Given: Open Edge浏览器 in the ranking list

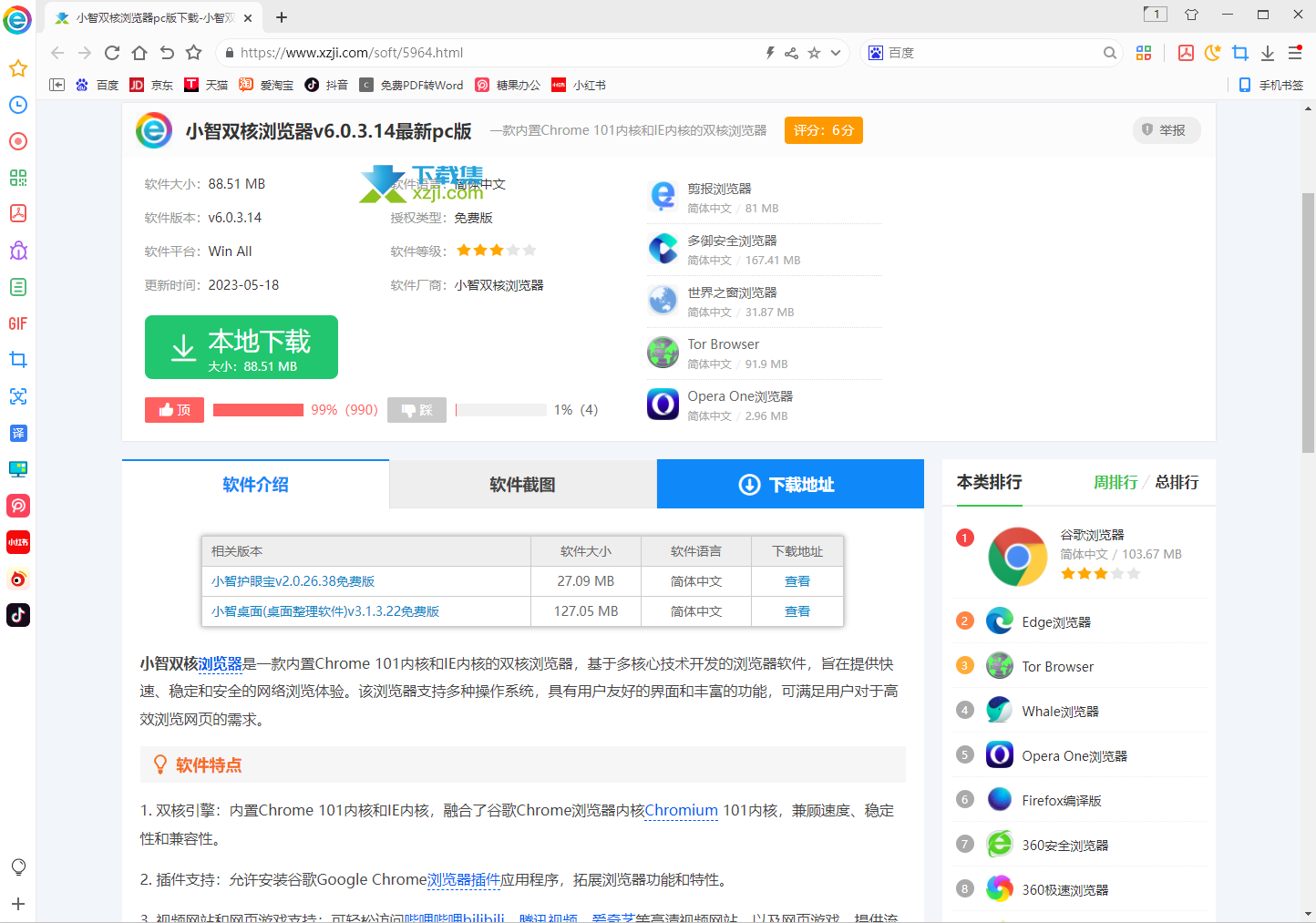Looking at the screenshot, I should click(1056, 621).
